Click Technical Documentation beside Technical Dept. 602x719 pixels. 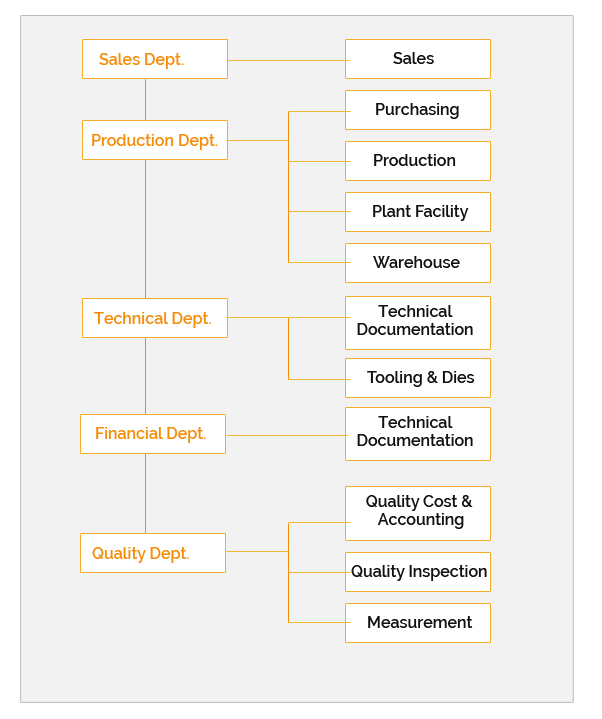click(x=417, y=322)
